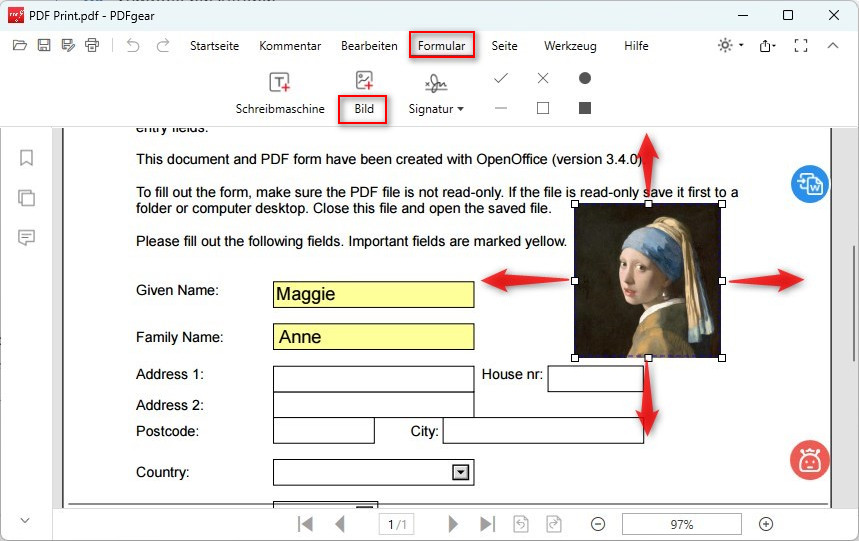Open the Werkzeug tab
This screenshot has height=541, width=859.
pos(570,46)
